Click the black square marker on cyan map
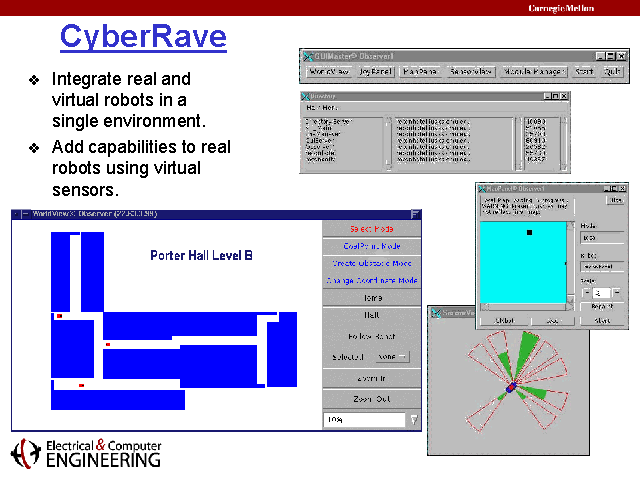 (530, 233)
